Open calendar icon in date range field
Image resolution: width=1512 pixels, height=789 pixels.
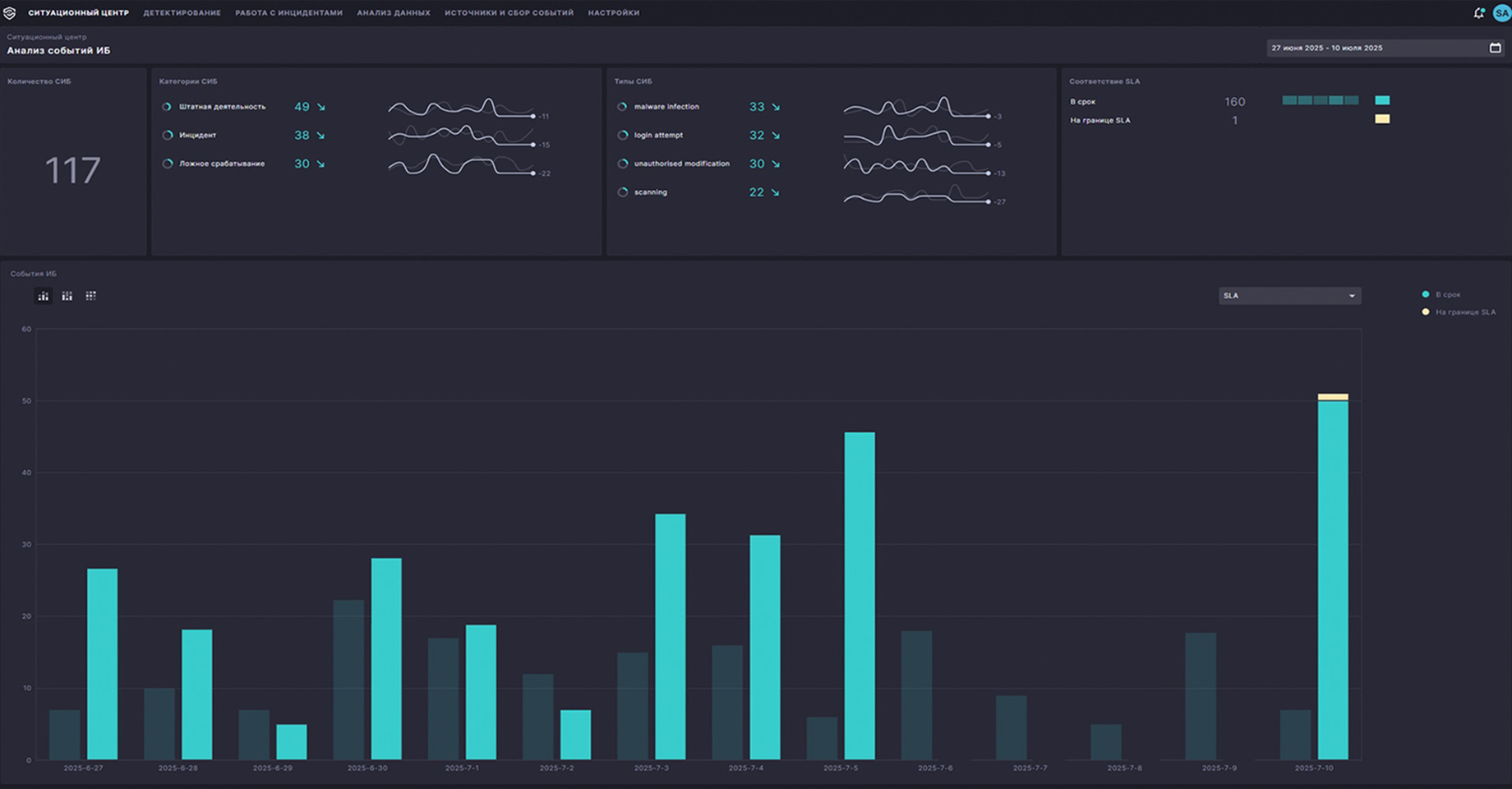click(1495, 48)
